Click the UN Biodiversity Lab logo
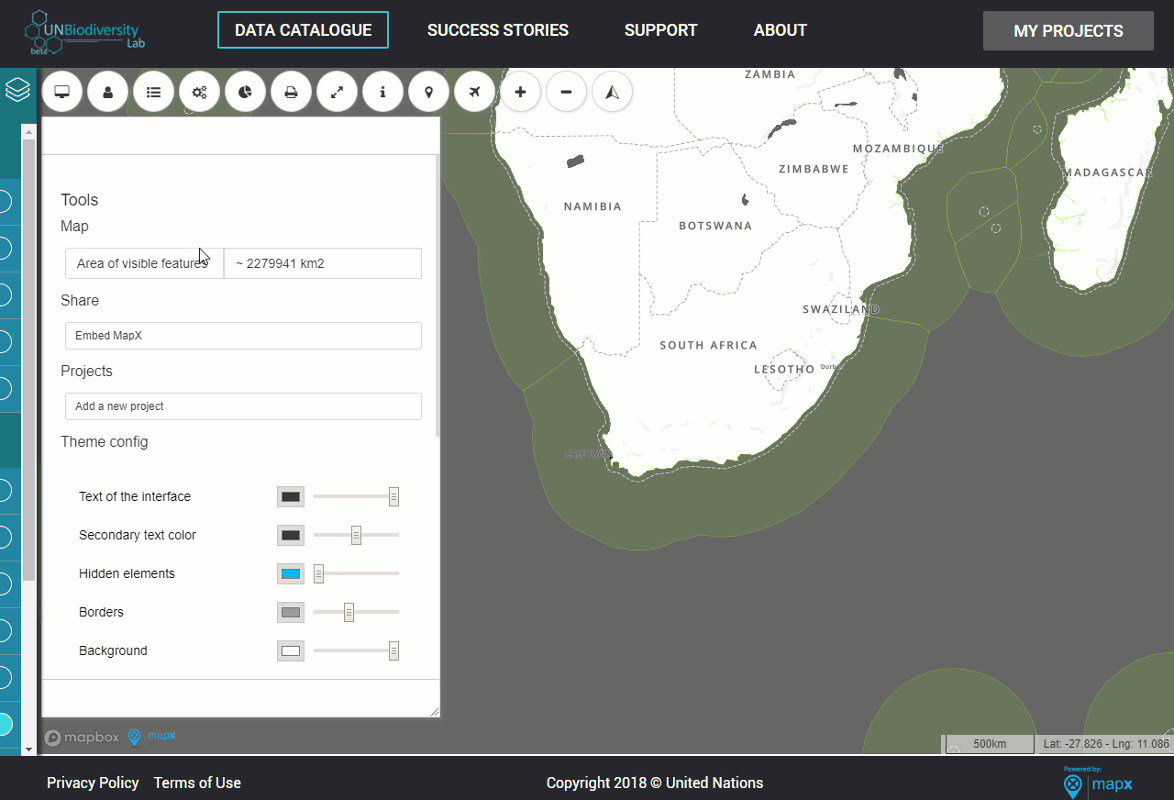Viewport: 1174px width, 800px height. (x=85, y=33)
